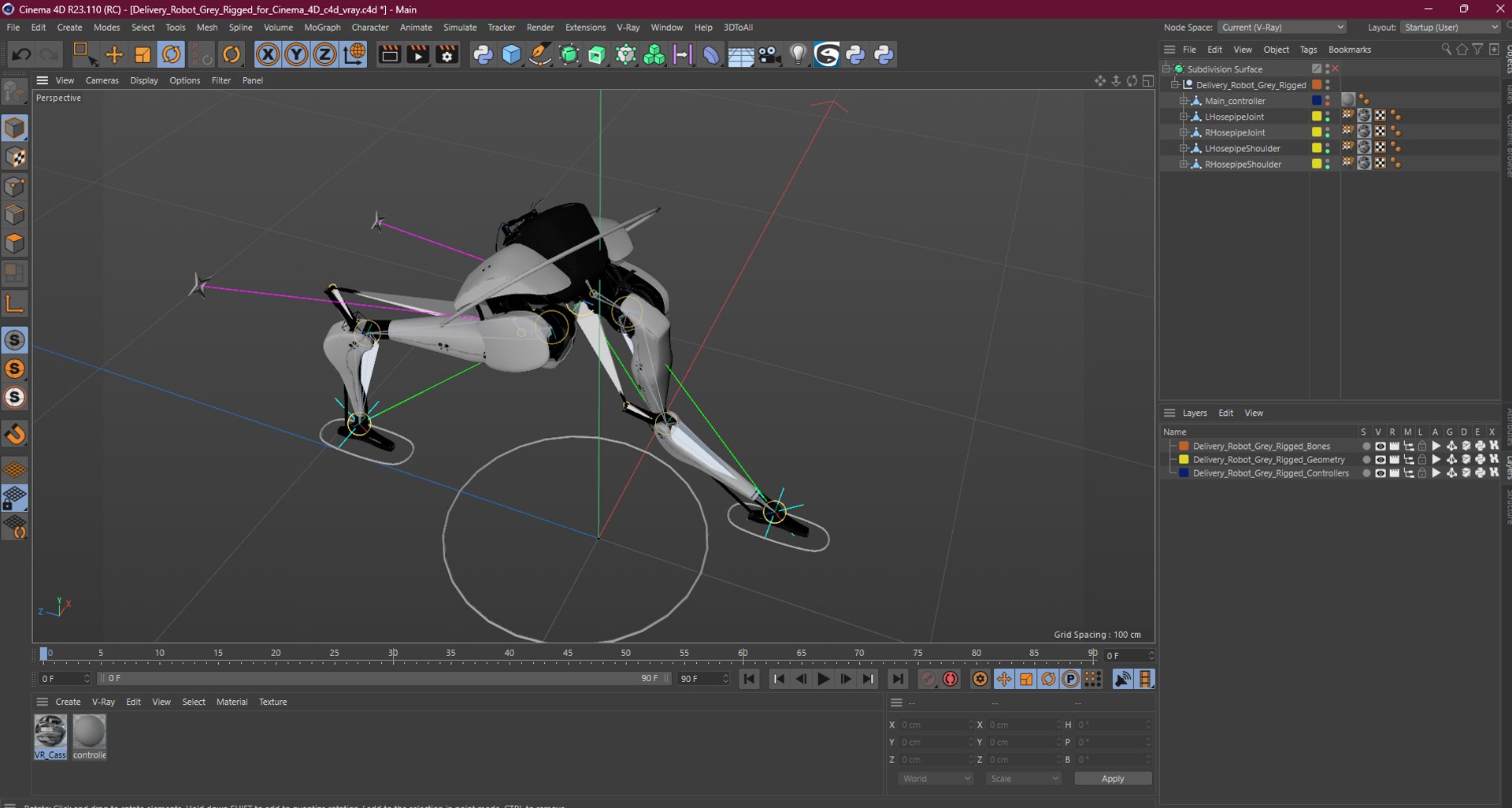Toggle visibility eye for Bones layer

coord(1380,446)
